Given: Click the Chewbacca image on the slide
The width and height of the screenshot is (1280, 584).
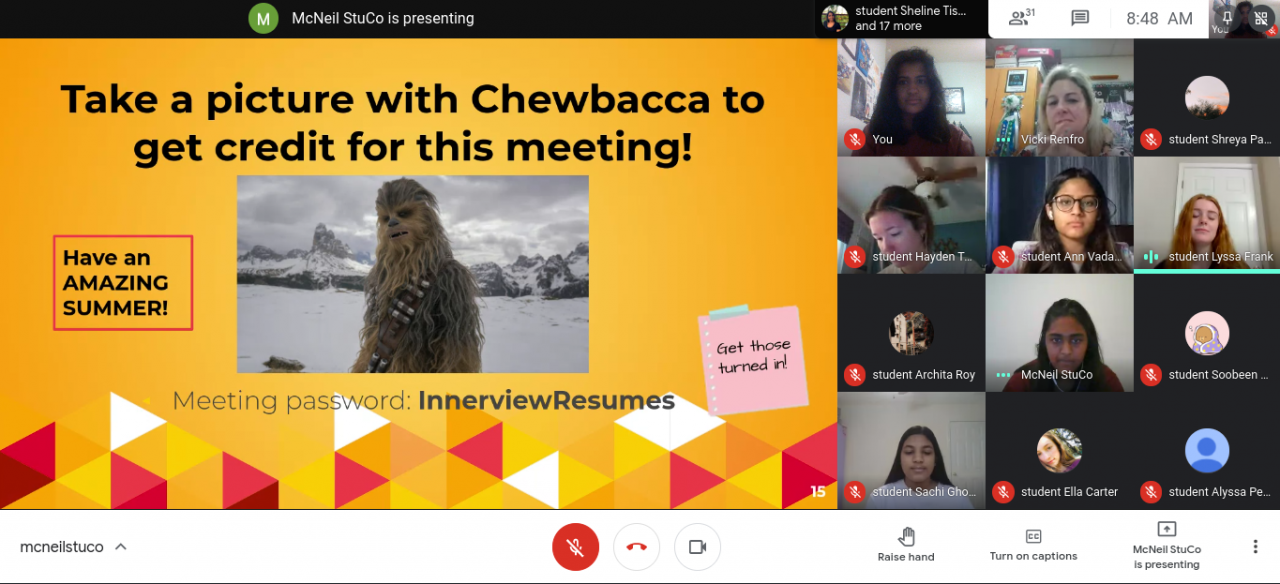Looking at the screenshot, I should point(413,274).
